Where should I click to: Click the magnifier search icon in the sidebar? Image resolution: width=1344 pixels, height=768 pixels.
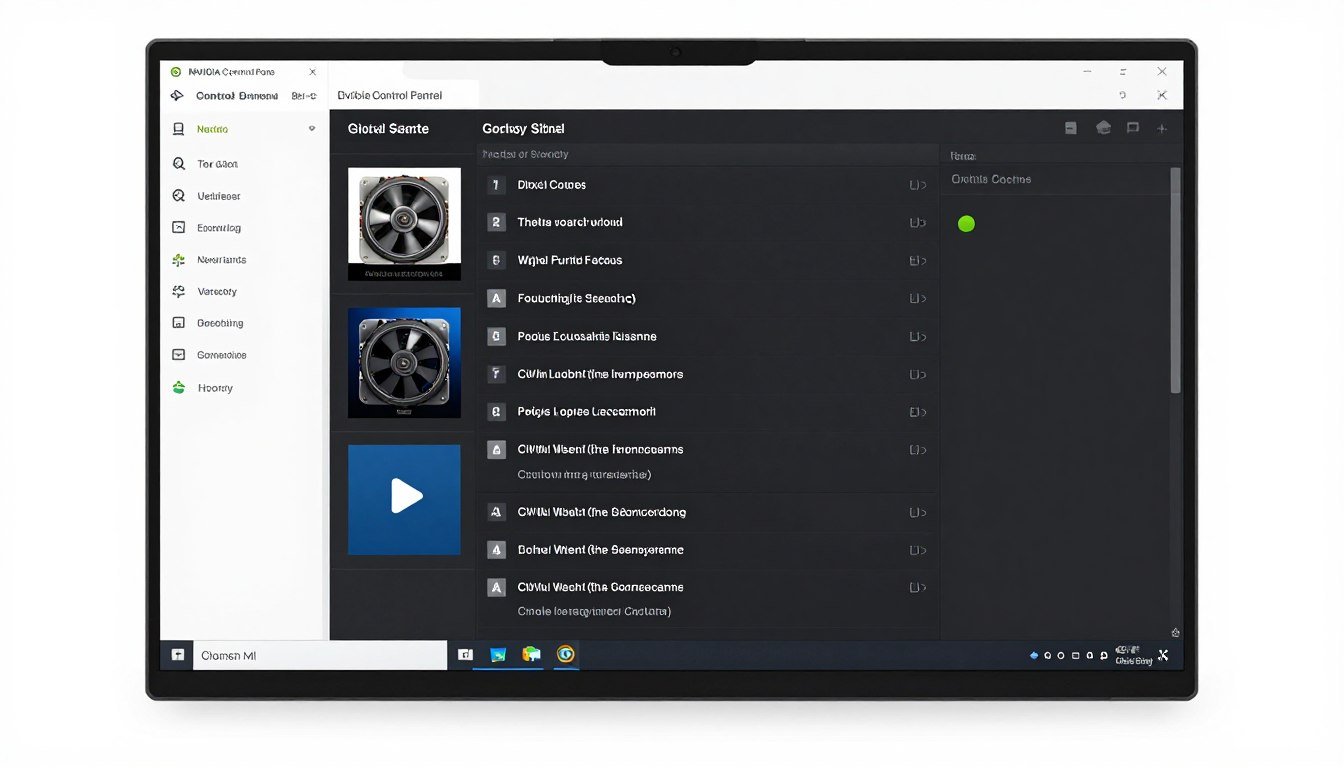176,163
